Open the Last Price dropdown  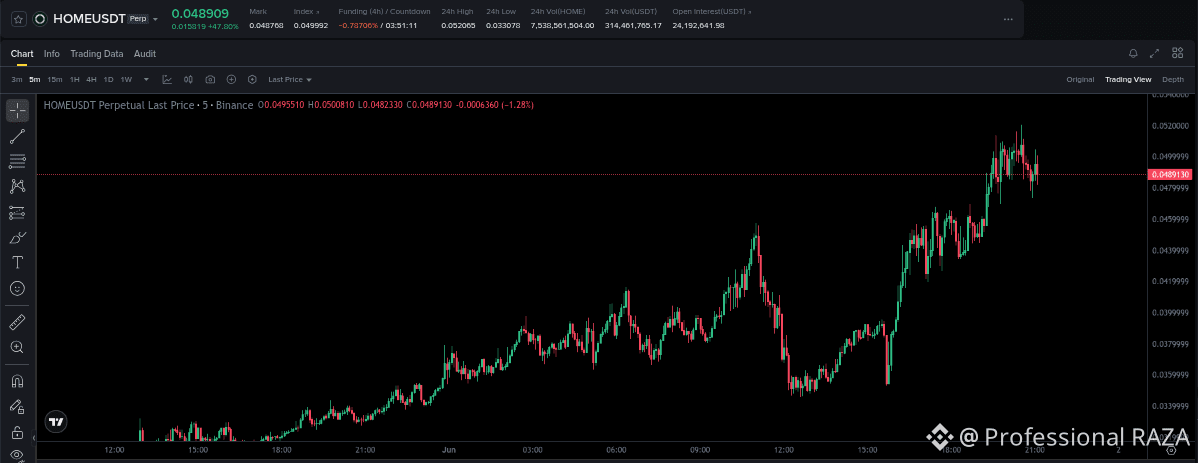click(290, 79)
